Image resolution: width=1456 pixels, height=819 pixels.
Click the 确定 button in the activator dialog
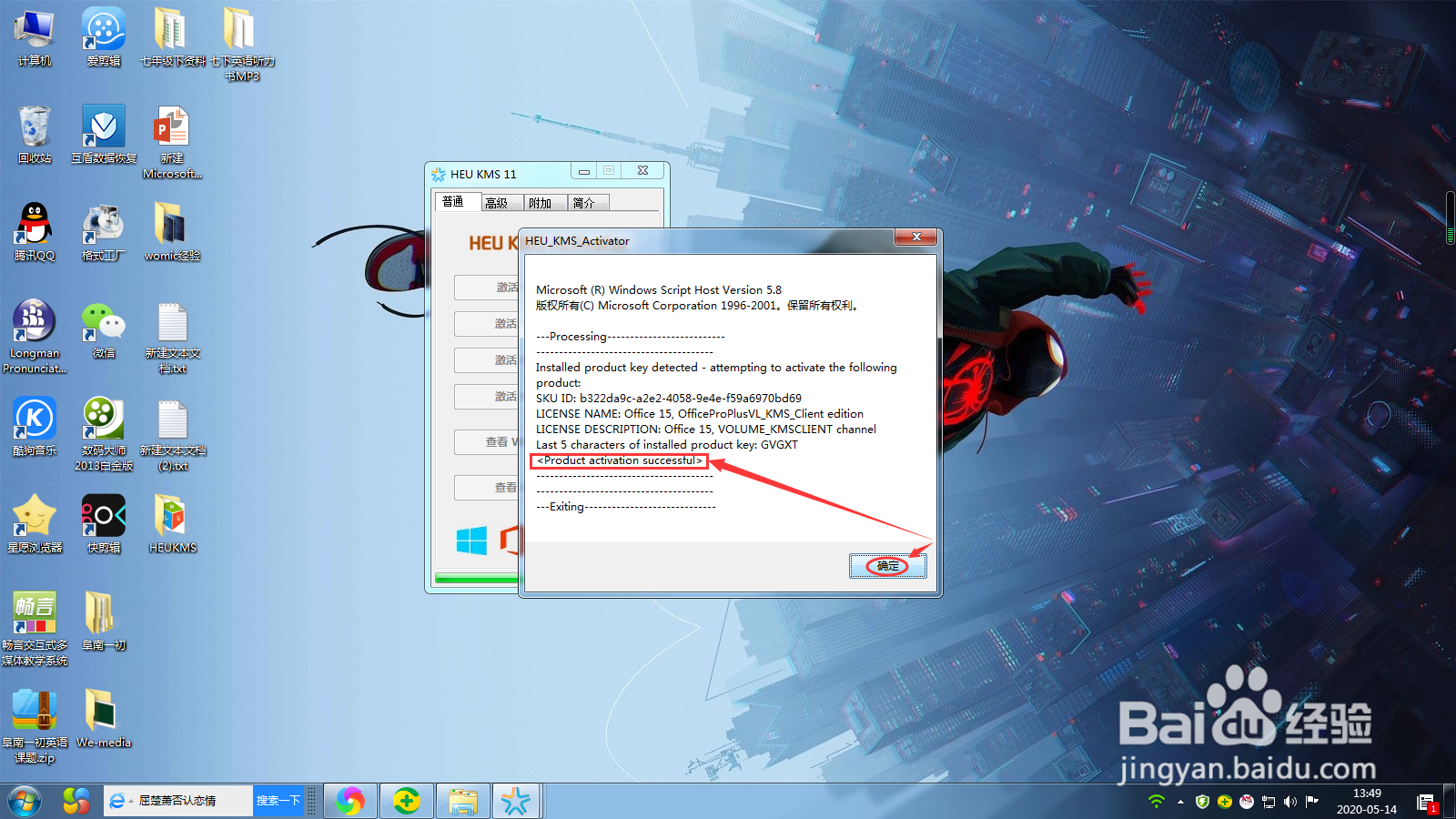(x=887, y=566)
